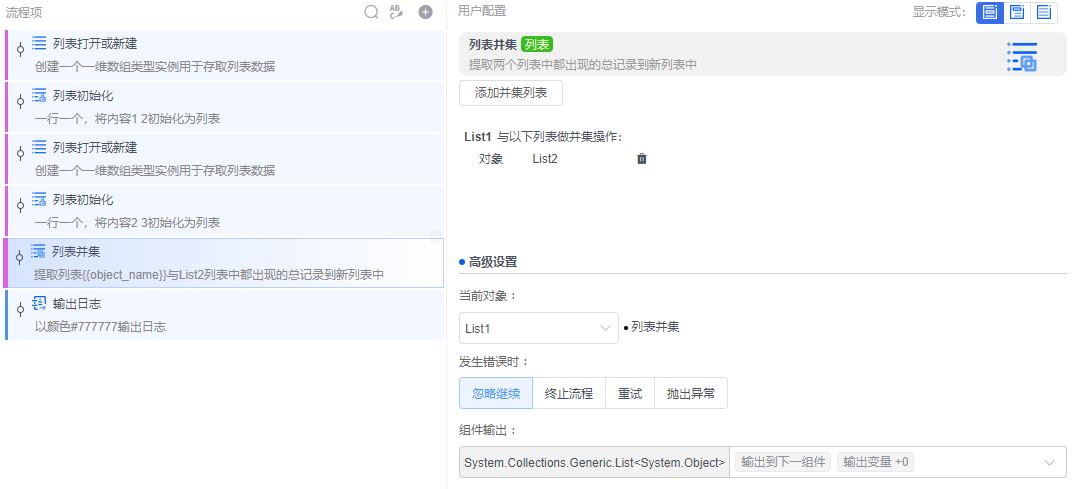The image size is (1076, 489).
Task: Click the trash icon next to List2
Action: click(642, 159)
